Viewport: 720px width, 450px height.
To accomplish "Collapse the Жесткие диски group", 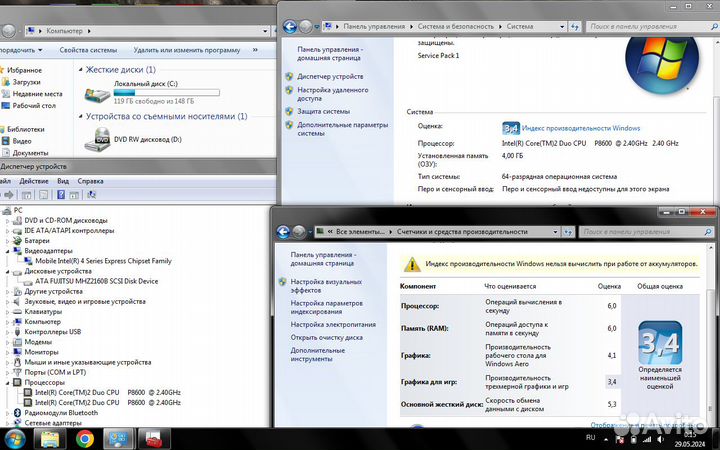I will 80,70.
